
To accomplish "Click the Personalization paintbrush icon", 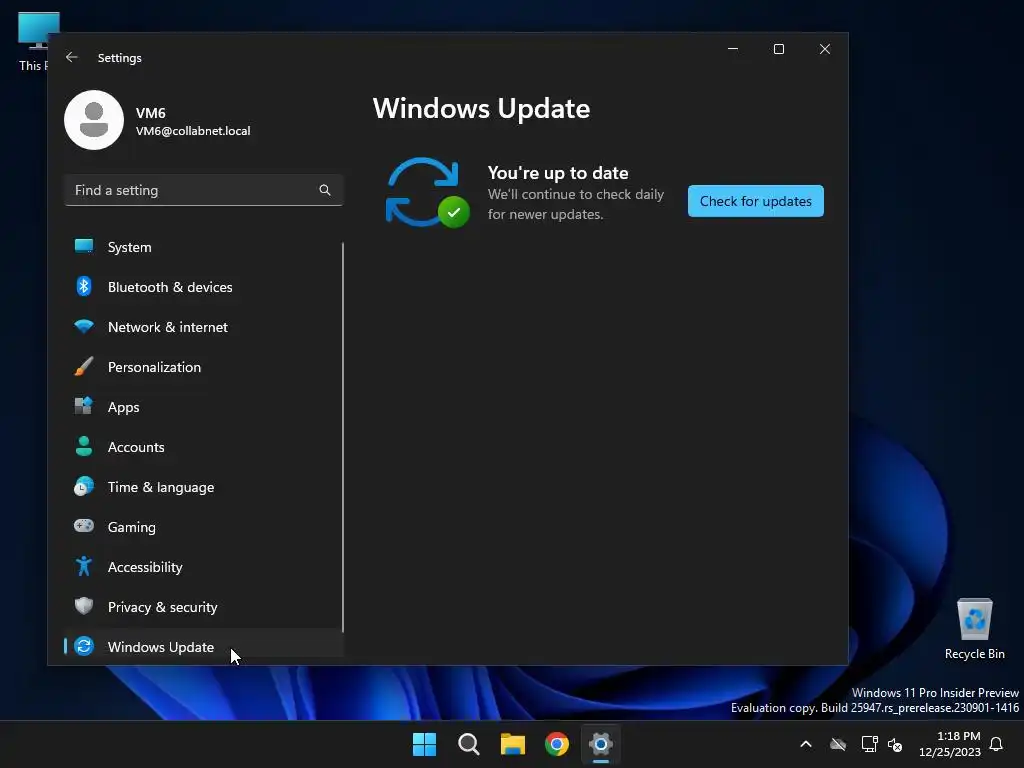I will pyautogui.click(x=84, y=366).
